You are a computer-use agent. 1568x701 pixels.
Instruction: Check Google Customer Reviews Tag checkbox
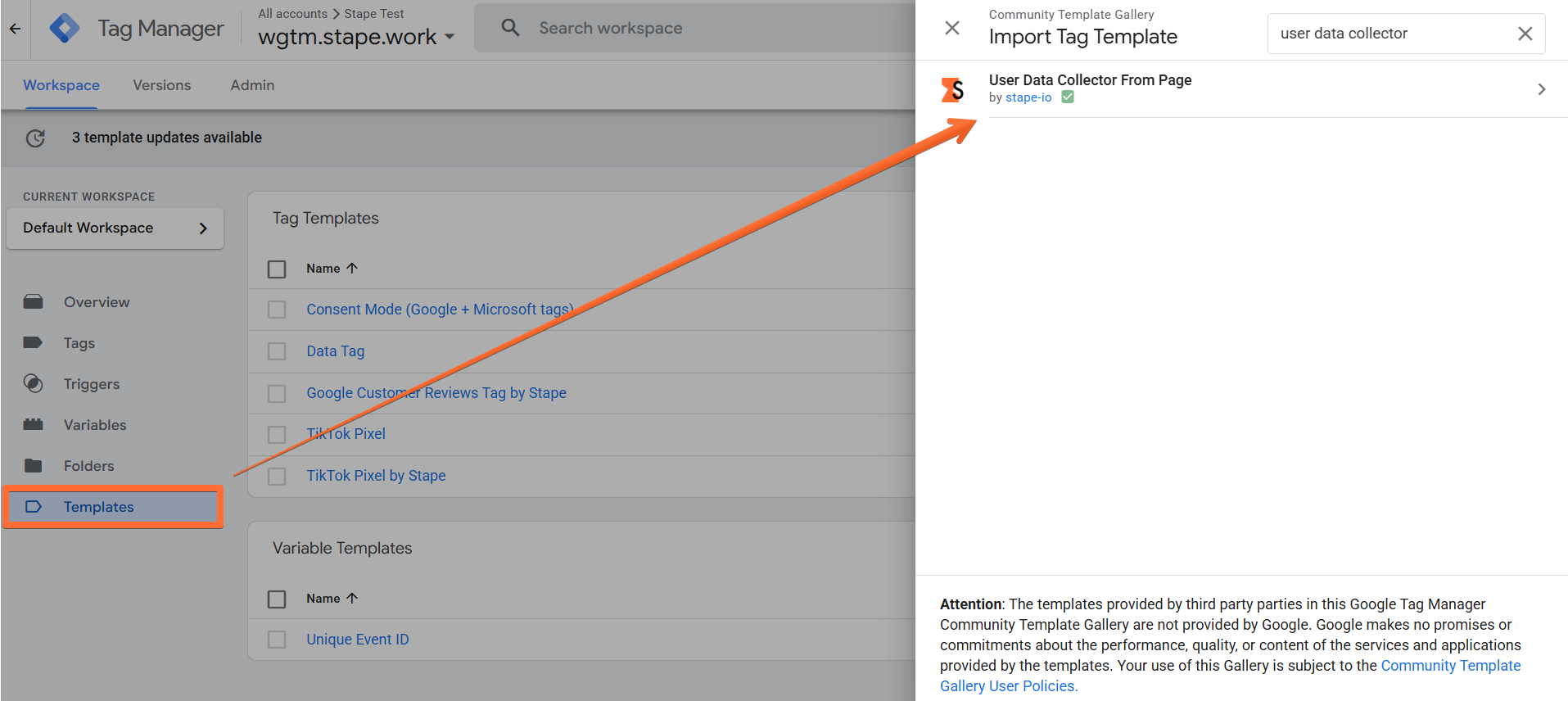(x=277, y=394)
